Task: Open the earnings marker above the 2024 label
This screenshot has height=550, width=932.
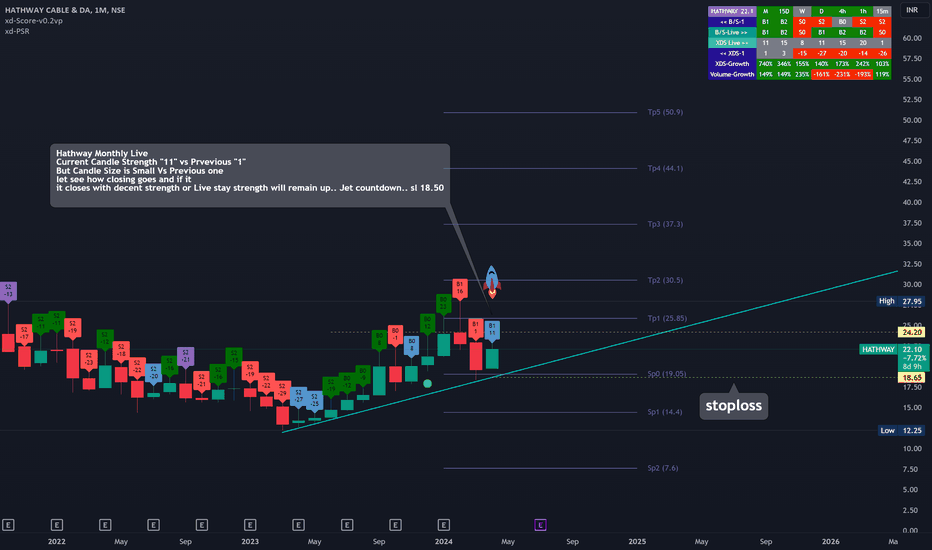Action: click(x=443, y=524)
